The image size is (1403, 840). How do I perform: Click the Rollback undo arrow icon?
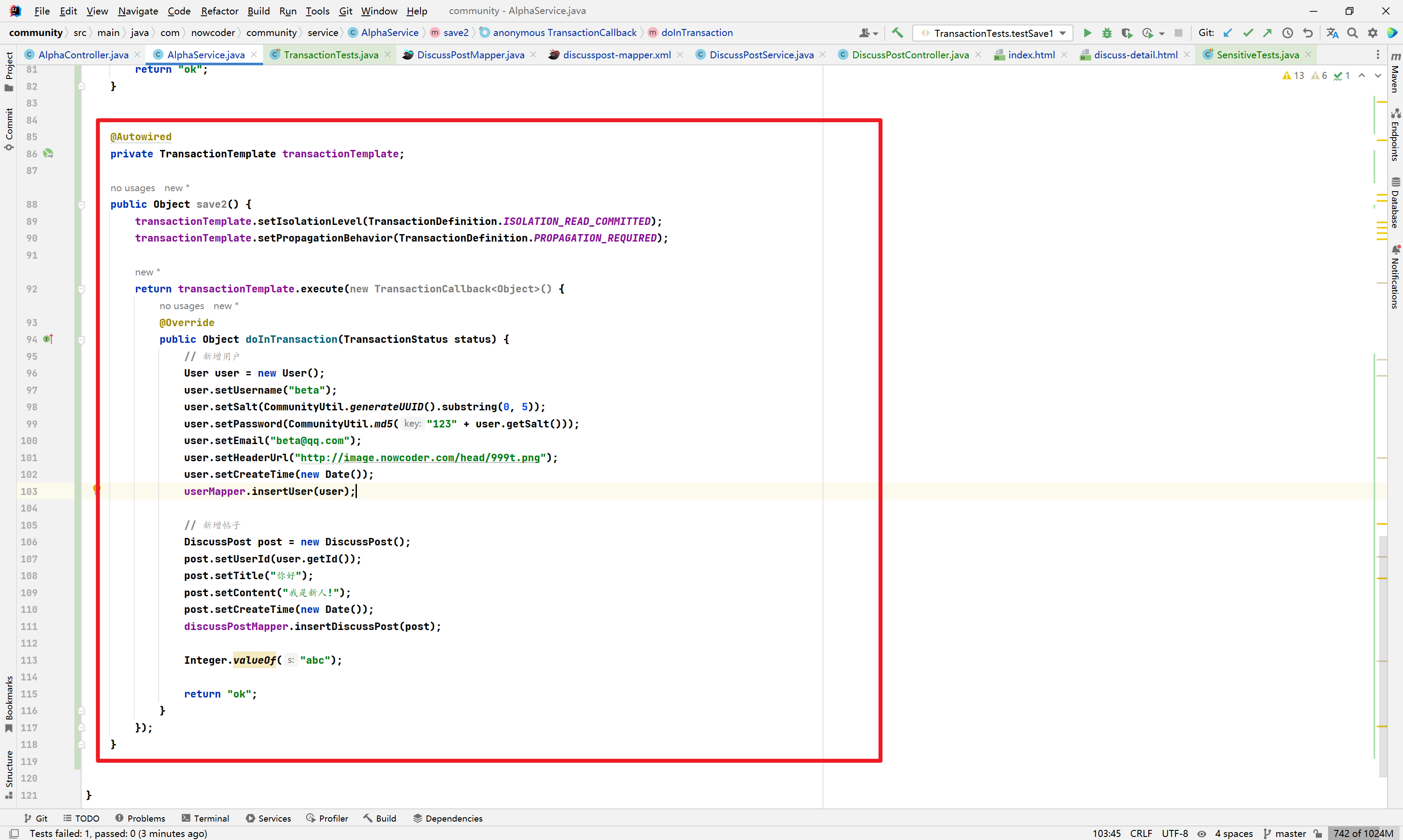[1307, 33]
